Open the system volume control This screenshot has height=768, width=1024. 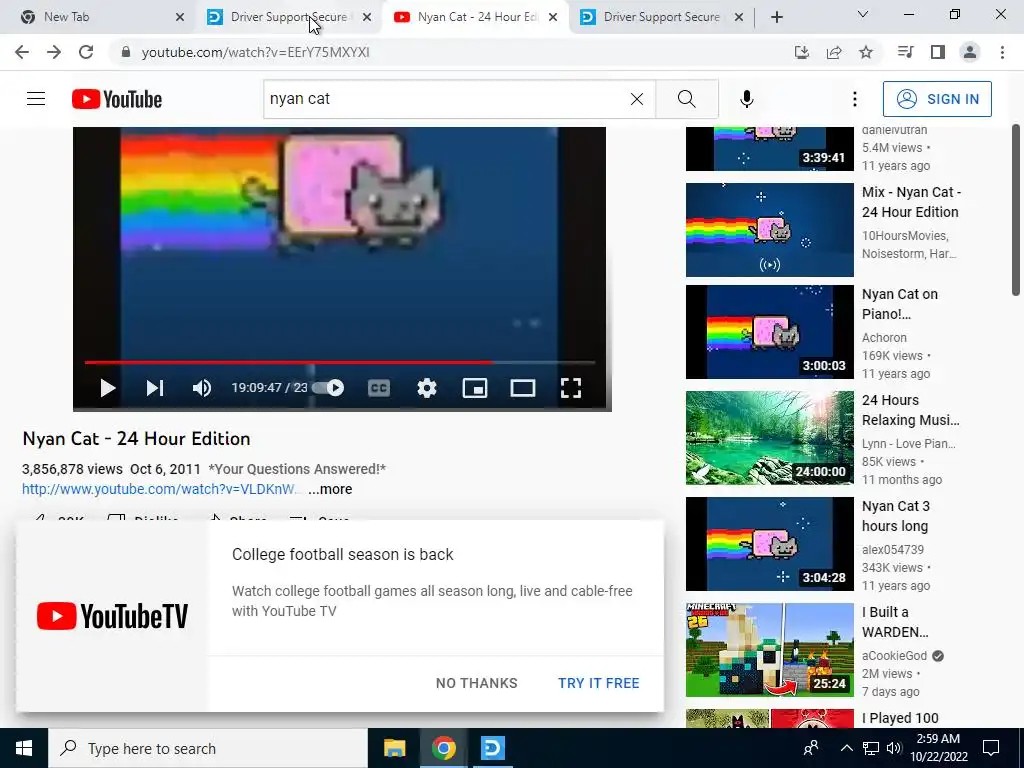point(894,748)
